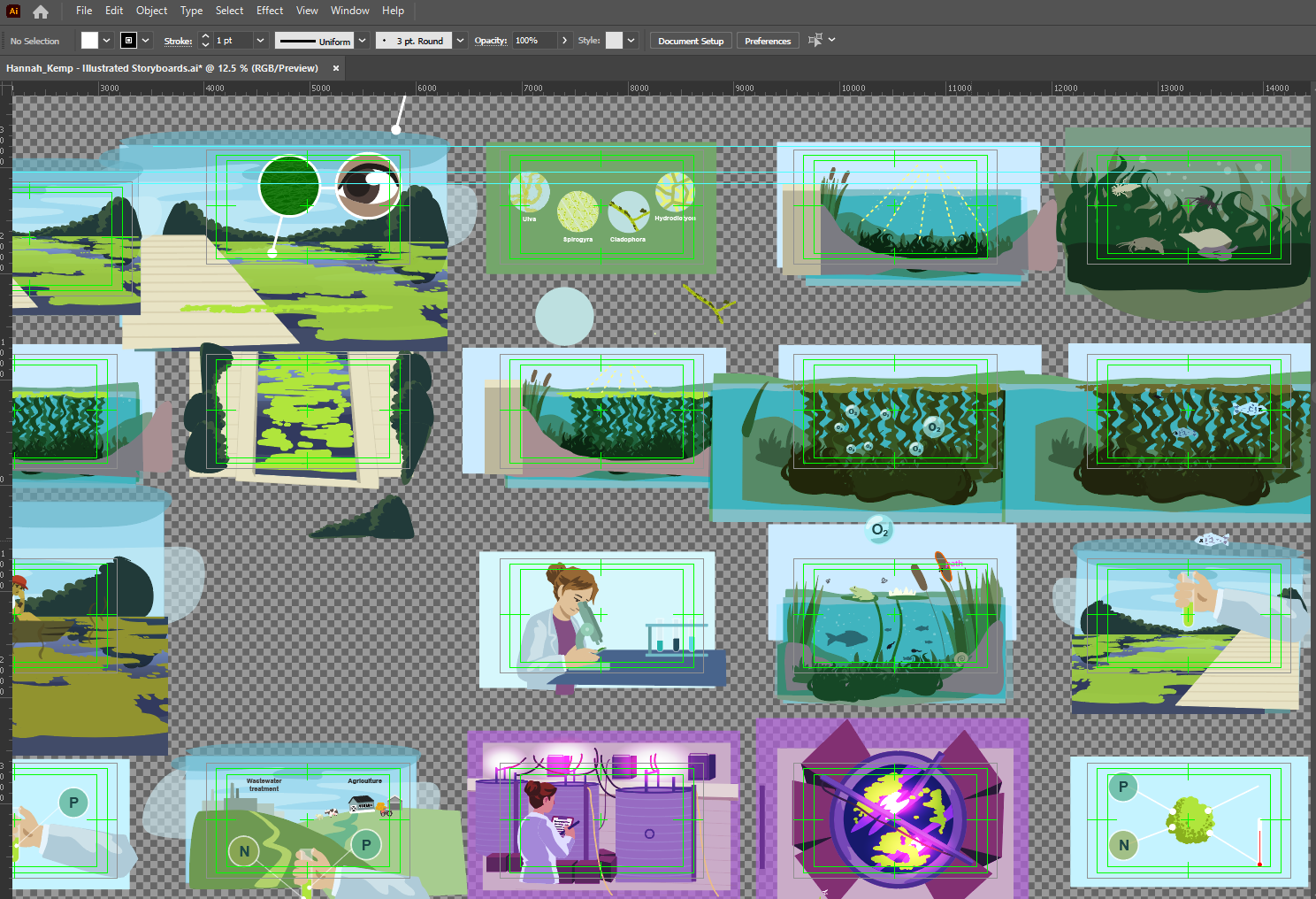Screen dimensions: 1316x899
Task: Open the Window menu
Action: pyautogui.click(x=349, y=11)
